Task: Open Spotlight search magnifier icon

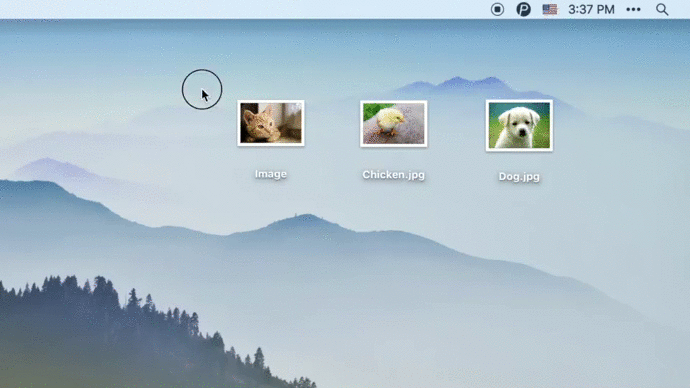Action: (x=662, y=9)
